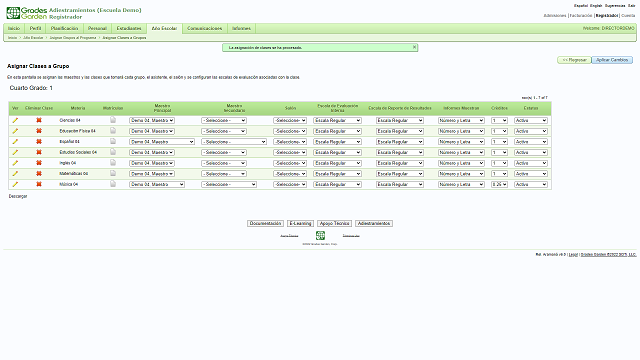Viewport: 640px width, 360px height.
Task: Click Año Escolar in the breadcrumb
Action: pos(33,38)
